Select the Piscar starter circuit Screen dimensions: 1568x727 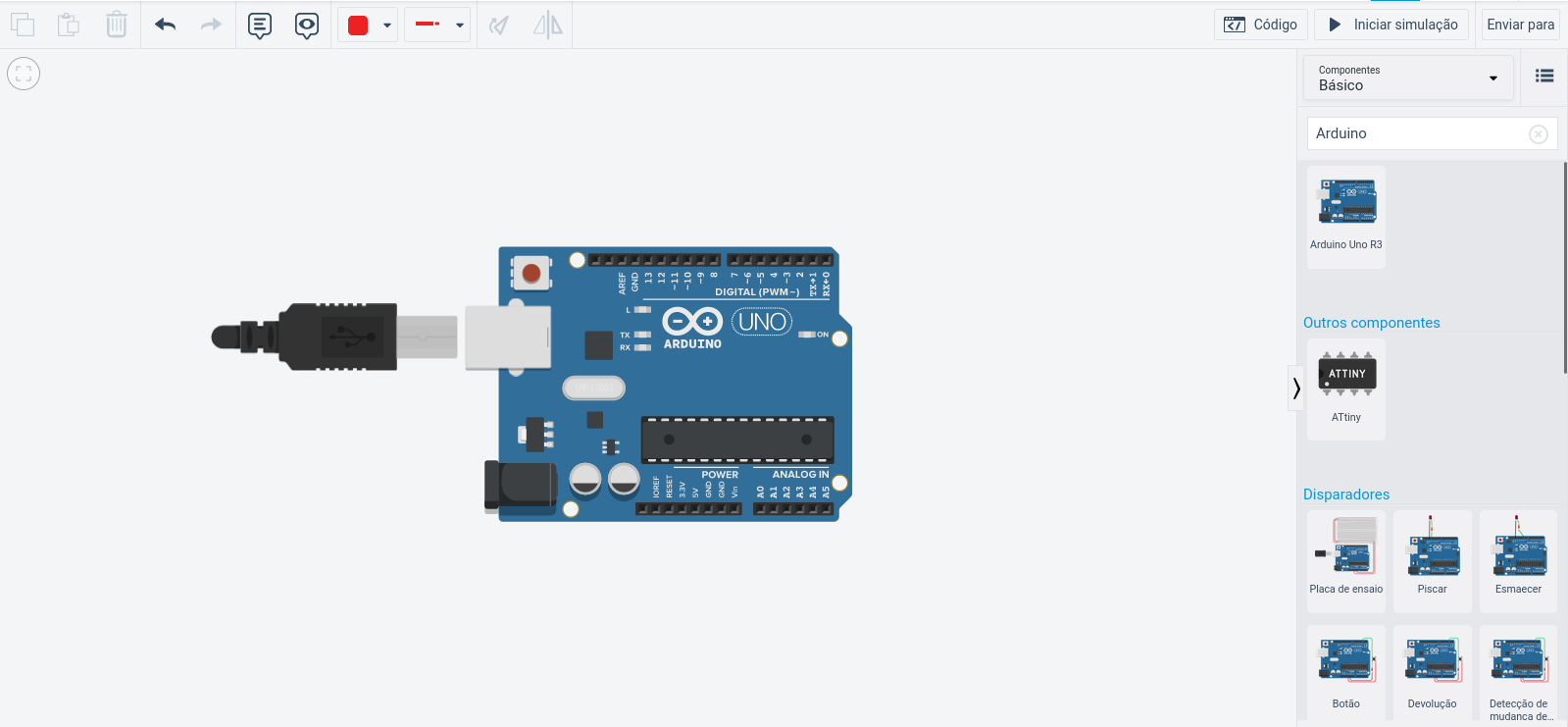1433,561
